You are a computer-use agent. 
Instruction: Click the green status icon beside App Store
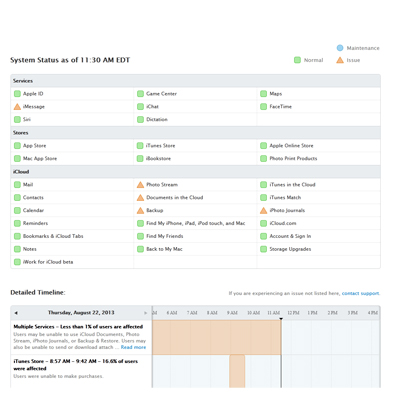click(x=17, y=146)
